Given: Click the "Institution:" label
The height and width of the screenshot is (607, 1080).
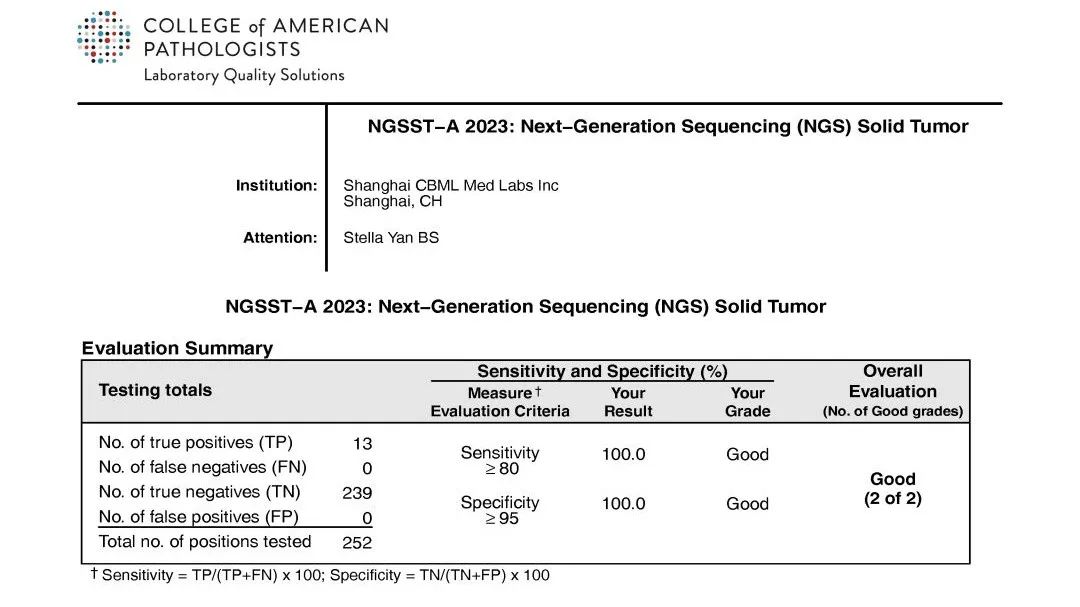Looking at the screenshot, I should click(276, 185).
